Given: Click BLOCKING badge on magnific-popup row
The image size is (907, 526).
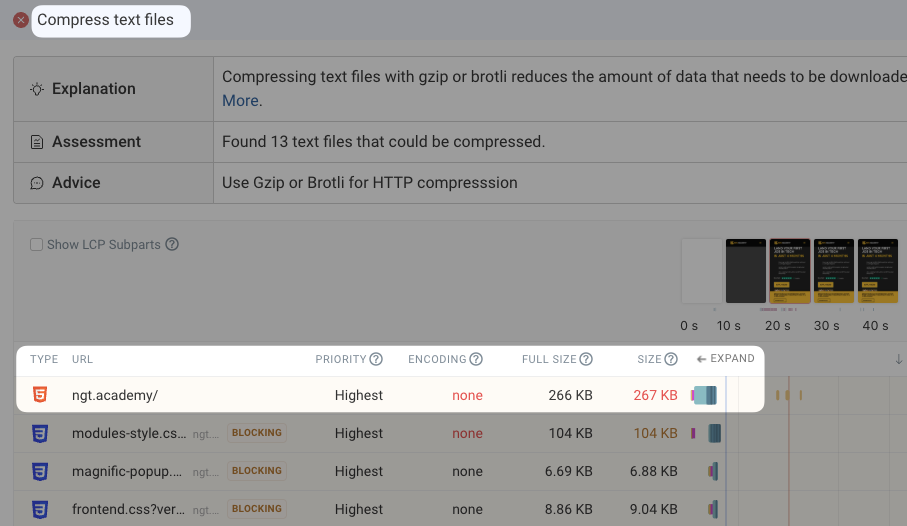Looking at the screenshot, I should click(257, 471).
